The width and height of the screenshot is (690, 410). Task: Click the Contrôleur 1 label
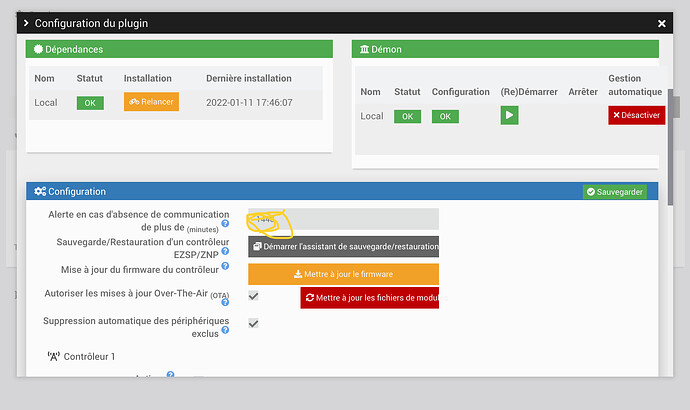point(89,356)
